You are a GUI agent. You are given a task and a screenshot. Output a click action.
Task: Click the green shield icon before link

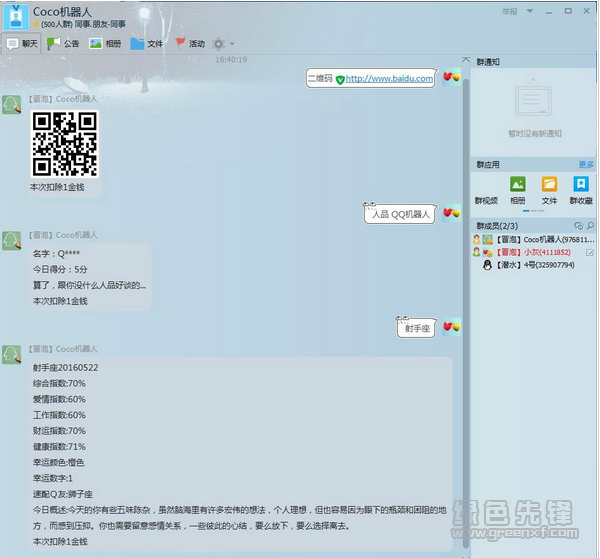pos(340,80)
